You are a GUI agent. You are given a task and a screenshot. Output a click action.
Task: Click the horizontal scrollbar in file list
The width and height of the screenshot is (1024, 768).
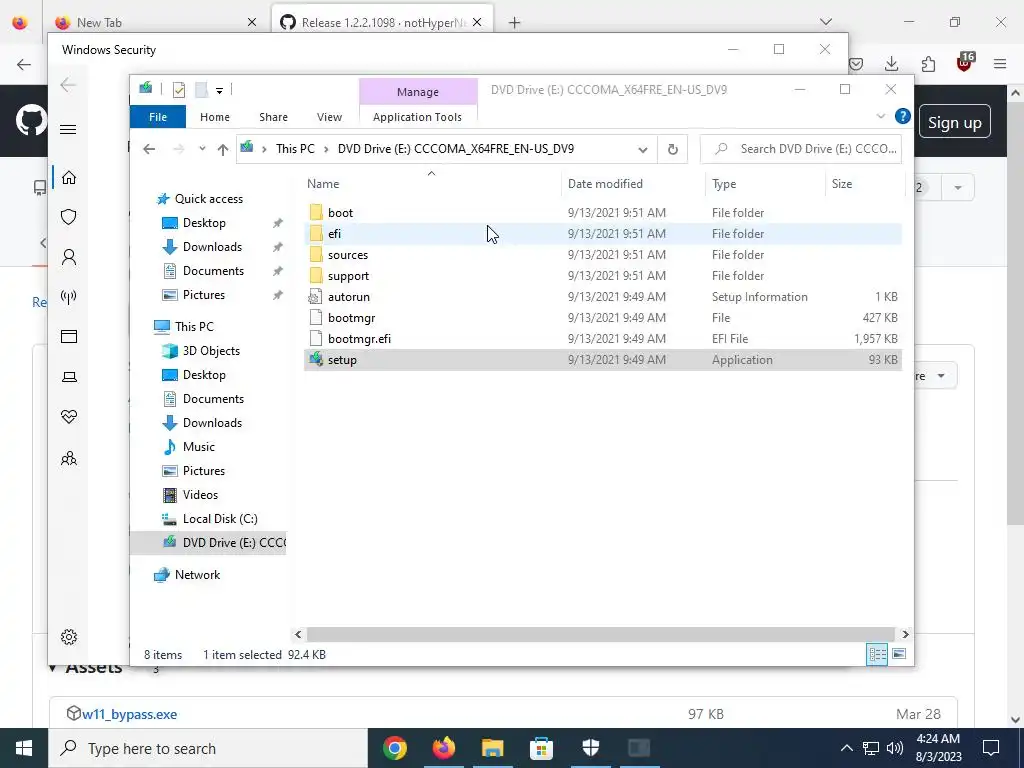600,634
